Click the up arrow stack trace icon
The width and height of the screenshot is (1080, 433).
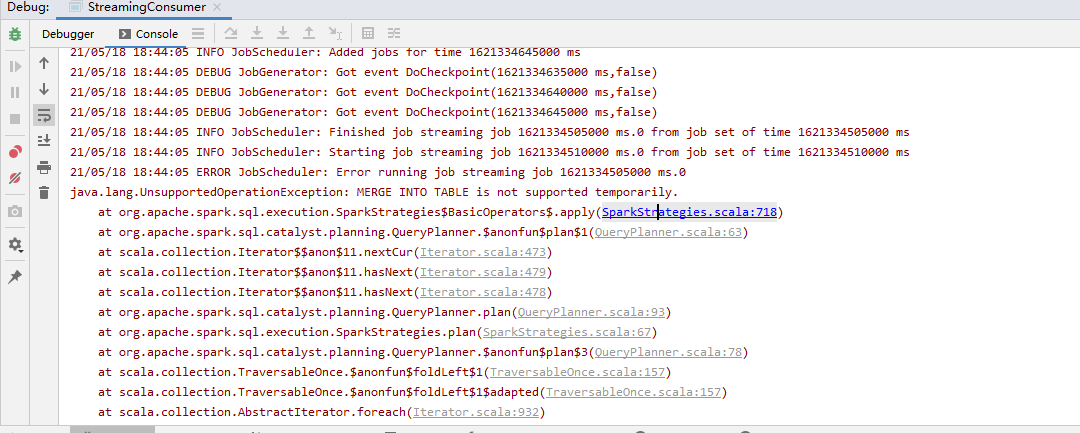tap(44, 63)
